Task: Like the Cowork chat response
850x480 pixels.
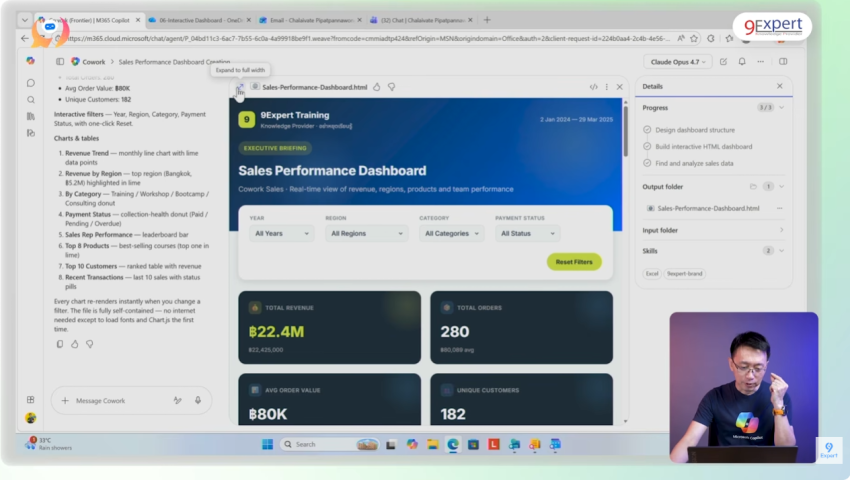Action: point(75,344)
